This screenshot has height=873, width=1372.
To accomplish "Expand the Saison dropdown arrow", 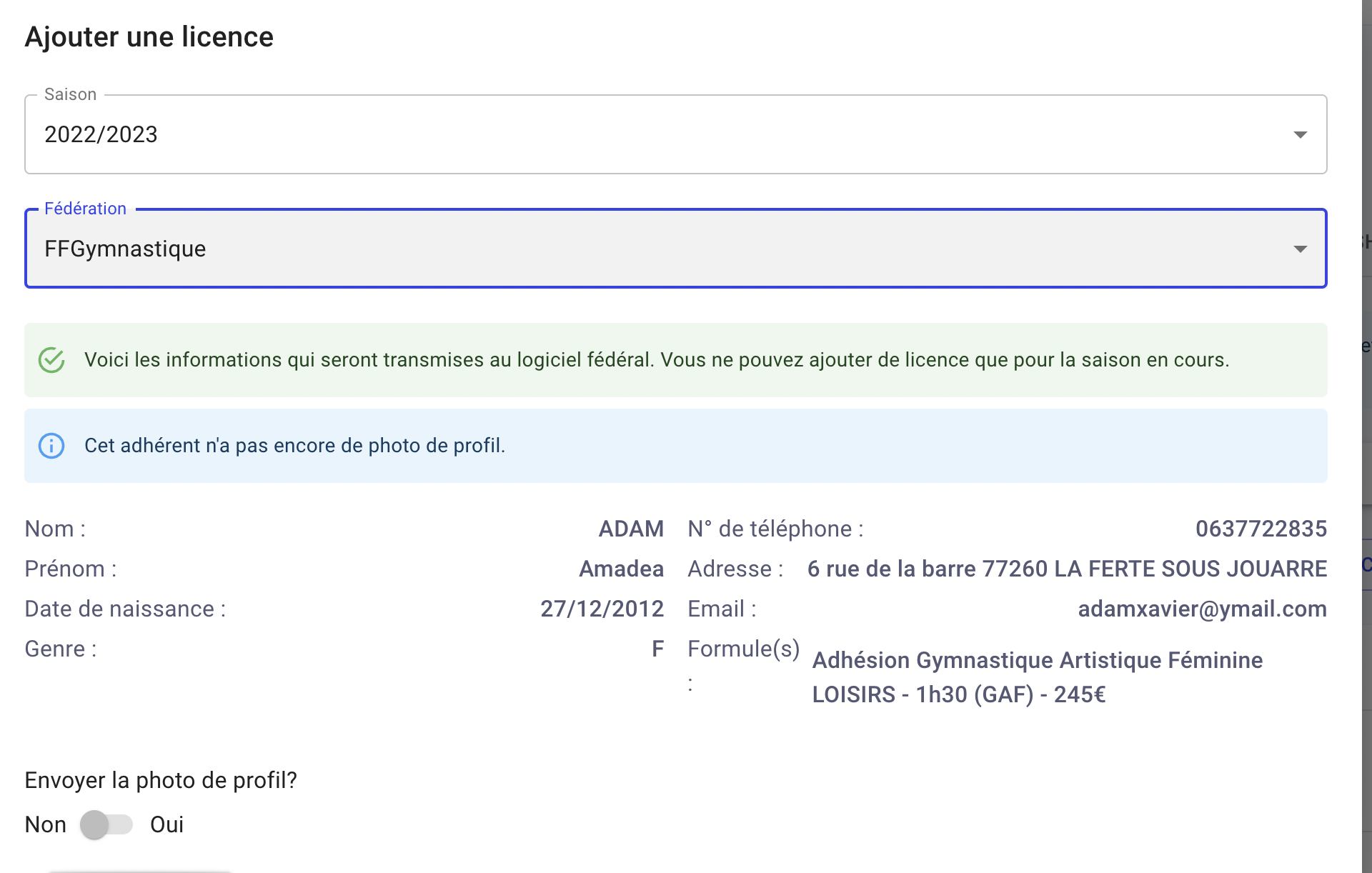I will point(1301,134).
